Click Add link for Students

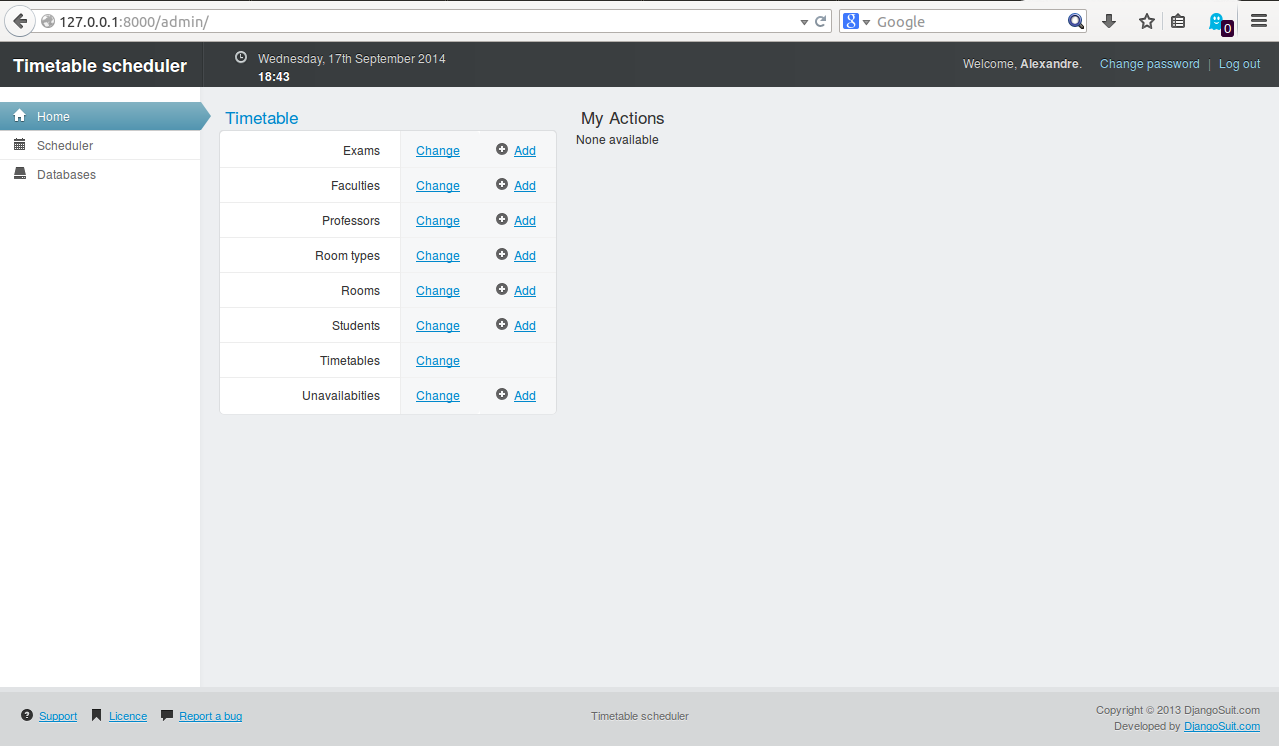(525, 326)
